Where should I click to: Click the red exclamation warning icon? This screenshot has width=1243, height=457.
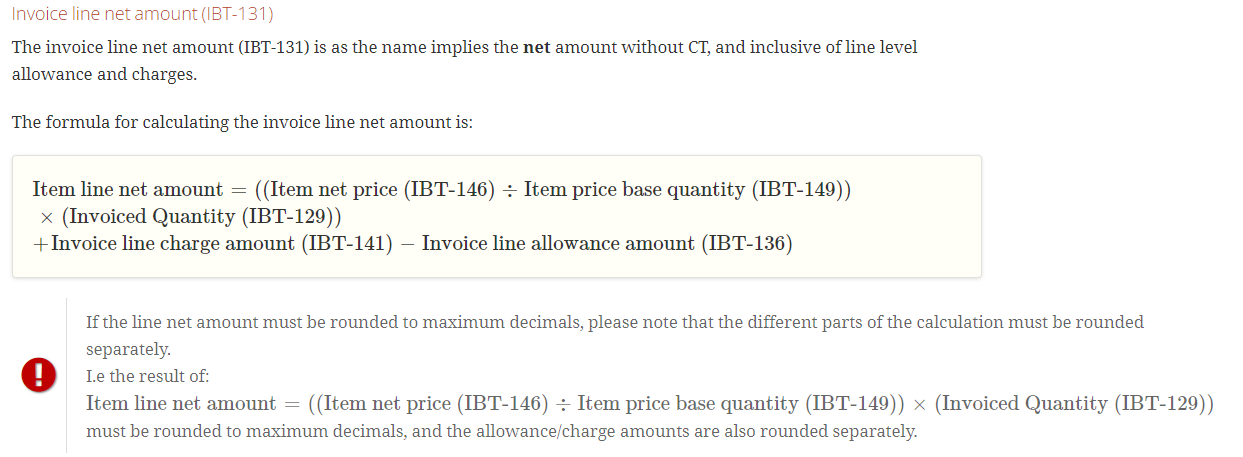click(x=38, y=376)
